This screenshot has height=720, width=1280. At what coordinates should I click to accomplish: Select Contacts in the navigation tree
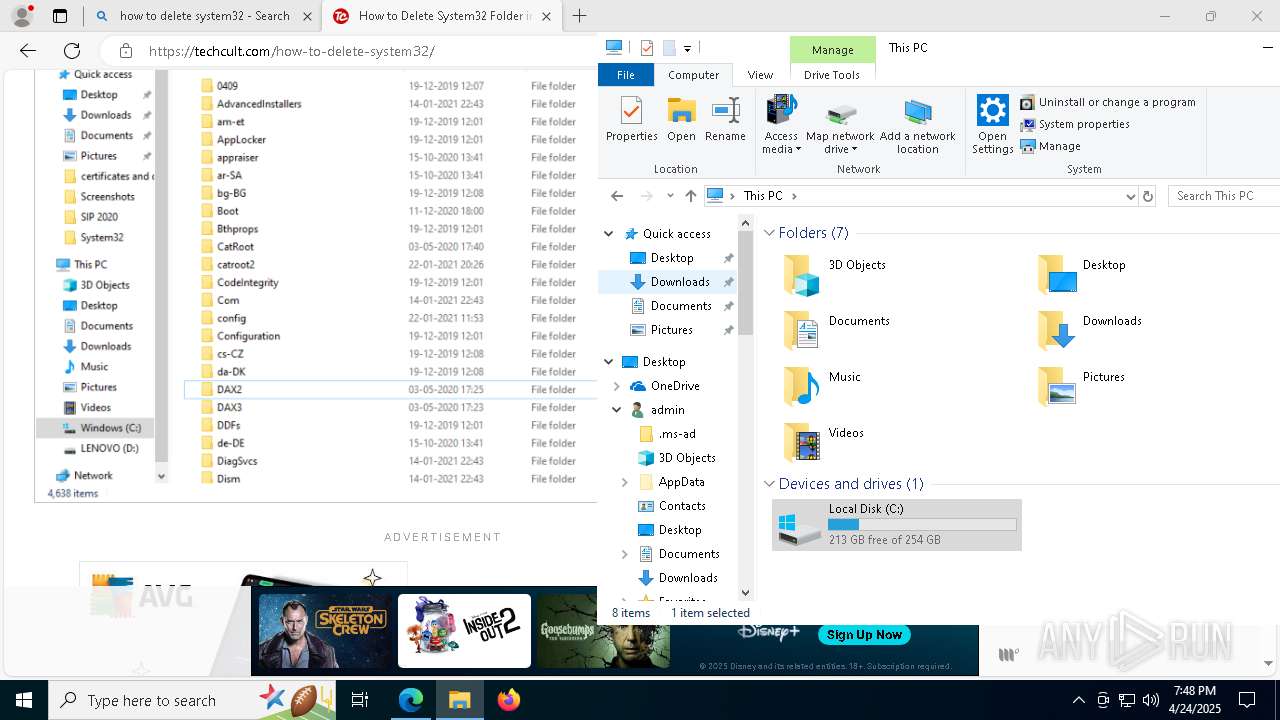click(682, 506)
